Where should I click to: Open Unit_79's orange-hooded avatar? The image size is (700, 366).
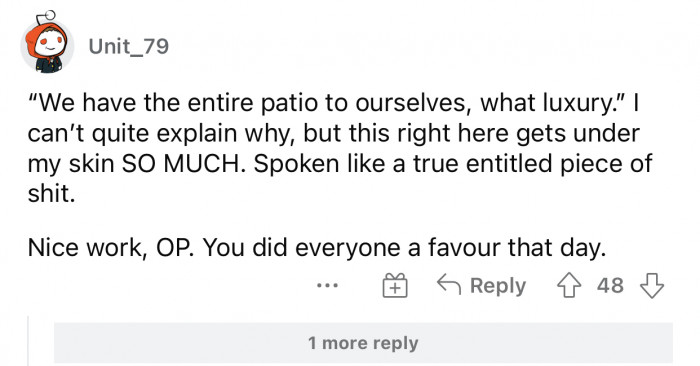click(47, 46)
